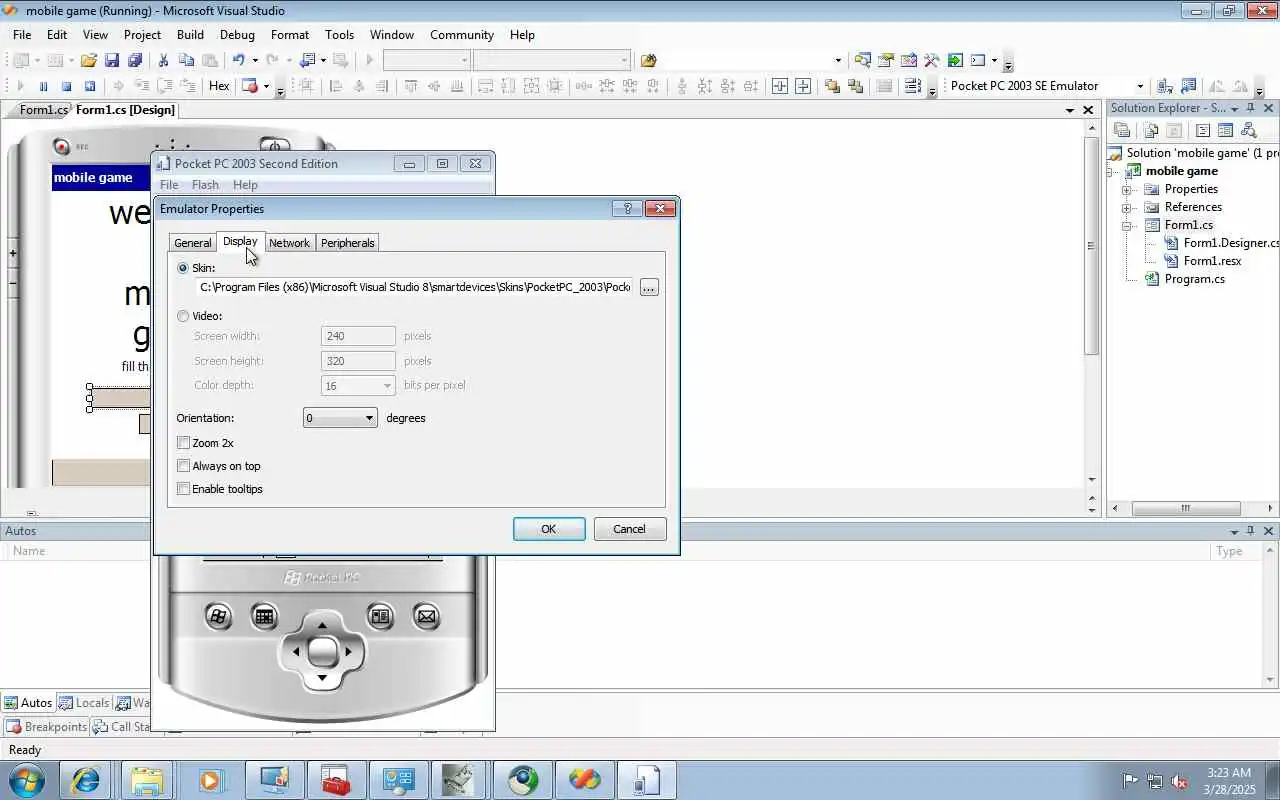Click the dialog help question mark button
This screenshot has width=1280, height=800.
pos(627,208)
